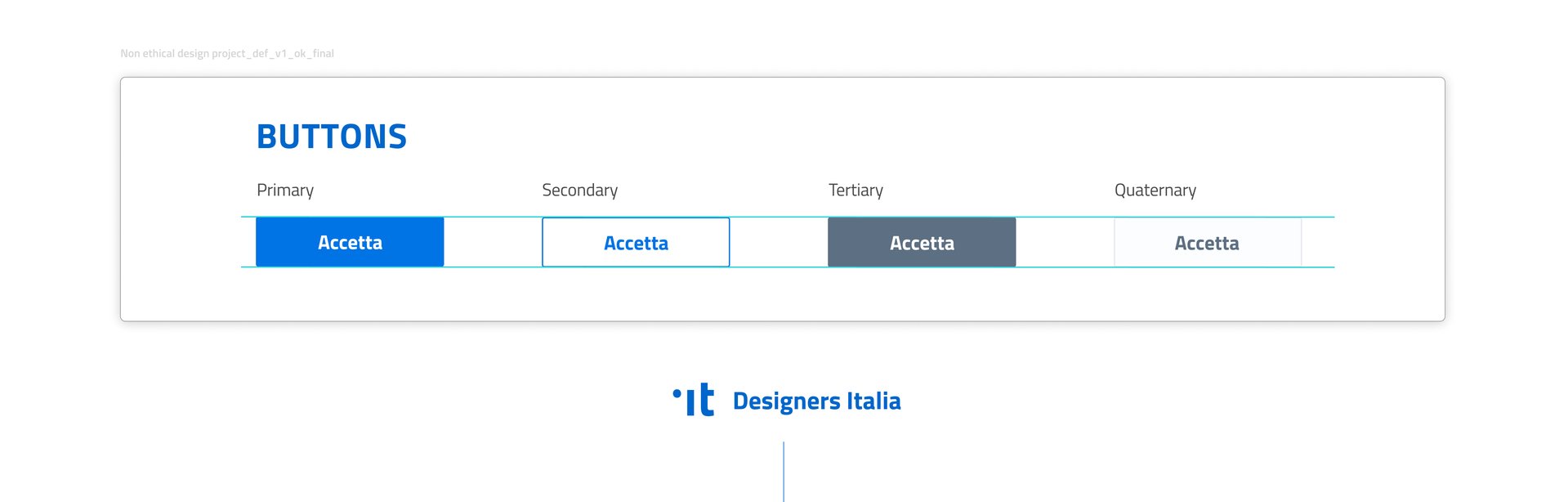
Task: Click the vertical blue line below the logo
Action: pyautogui.click(x=784, y=472)
